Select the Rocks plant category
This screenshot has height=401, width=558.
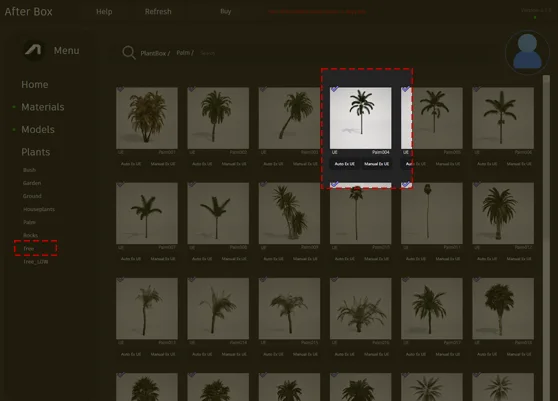(30, 235)
